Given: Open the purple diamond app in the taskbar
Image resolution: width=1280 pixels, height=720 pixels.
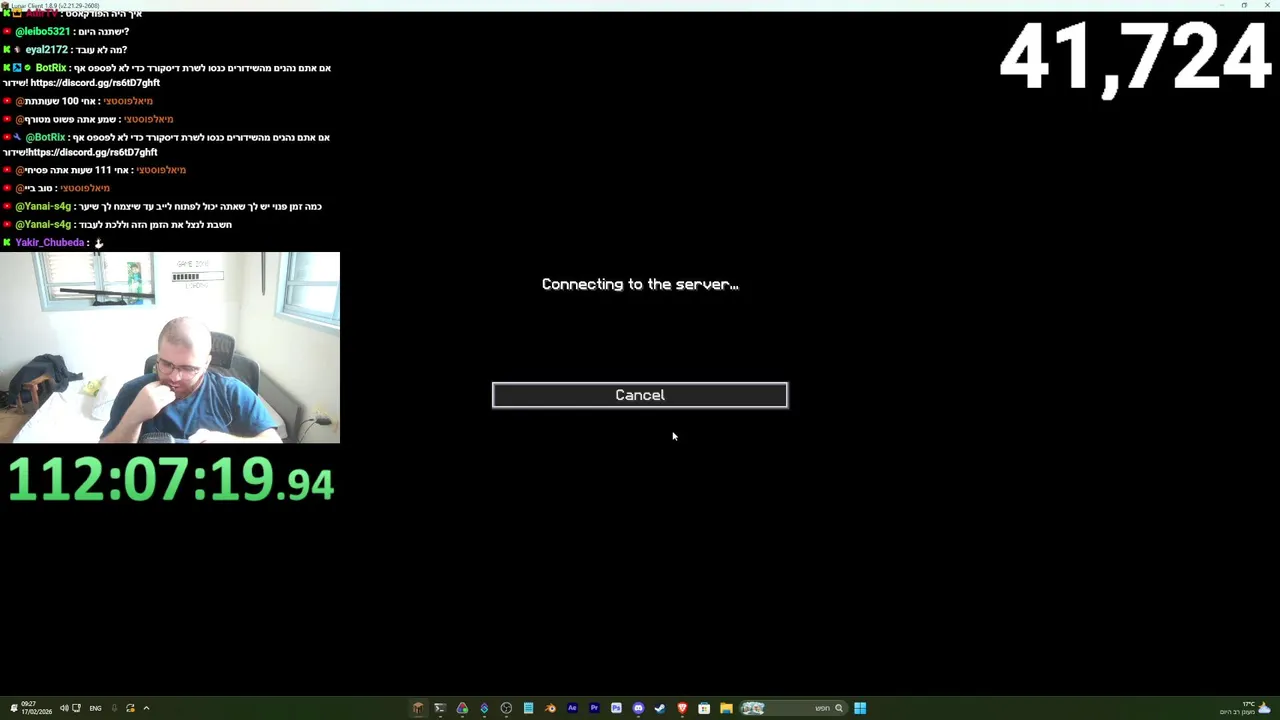Looking at the screenshot, I should coord(484,708).
